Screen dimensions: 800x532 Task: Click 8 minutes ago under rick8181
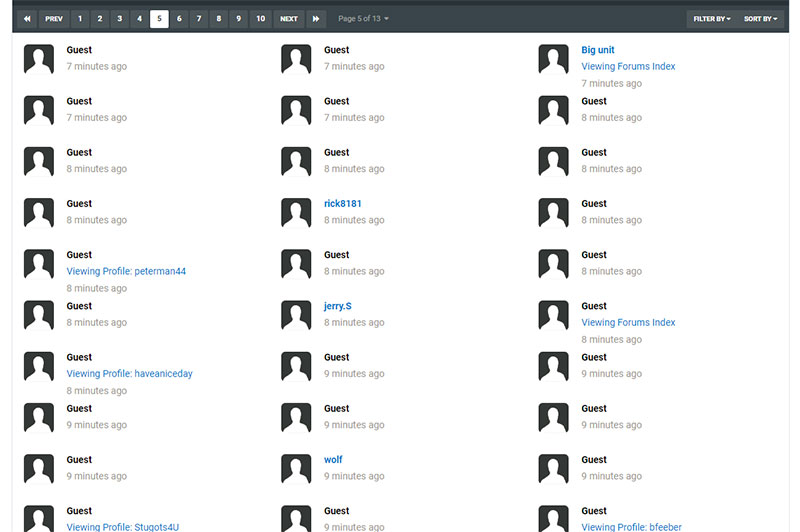[x=354, y=220]
